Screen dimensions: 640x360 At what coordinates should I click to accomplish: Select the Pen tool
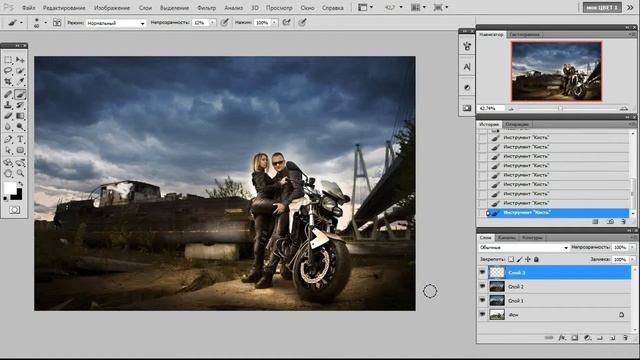pyautogui.click(x=8, y=140)
